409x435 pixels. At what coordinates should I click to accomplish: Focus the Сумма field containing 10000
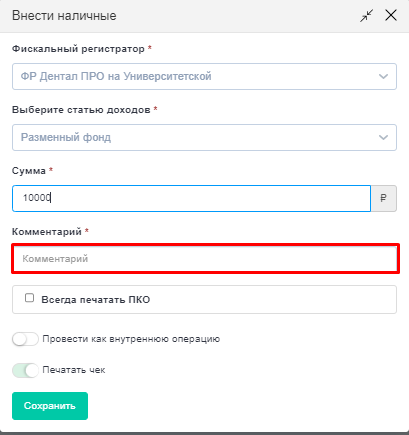pos(191,198)
